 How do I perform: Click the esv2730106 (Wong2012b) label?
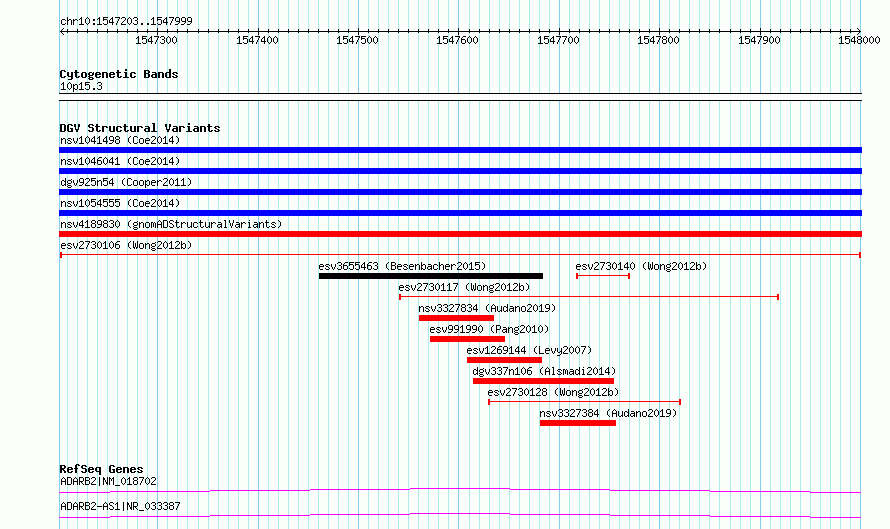point(126,245)
